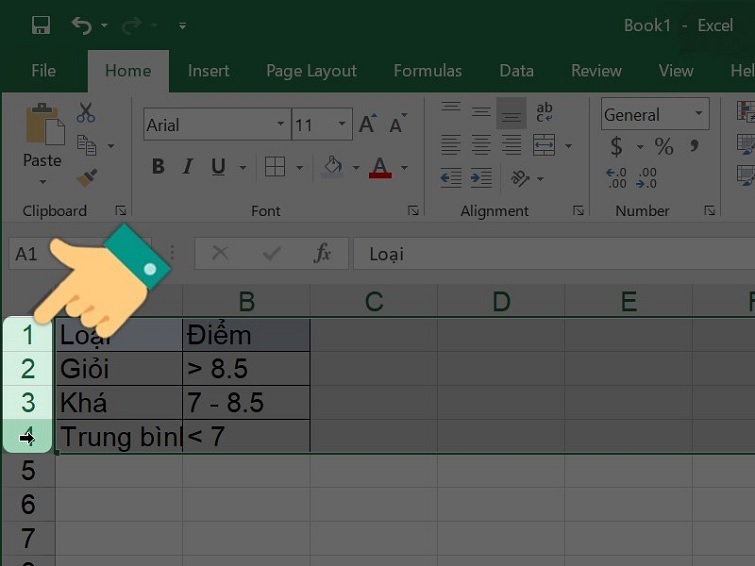Open the Formulas tab
Image resolution: width=755 pixels, height=566 pixels.
pos(428,71)
